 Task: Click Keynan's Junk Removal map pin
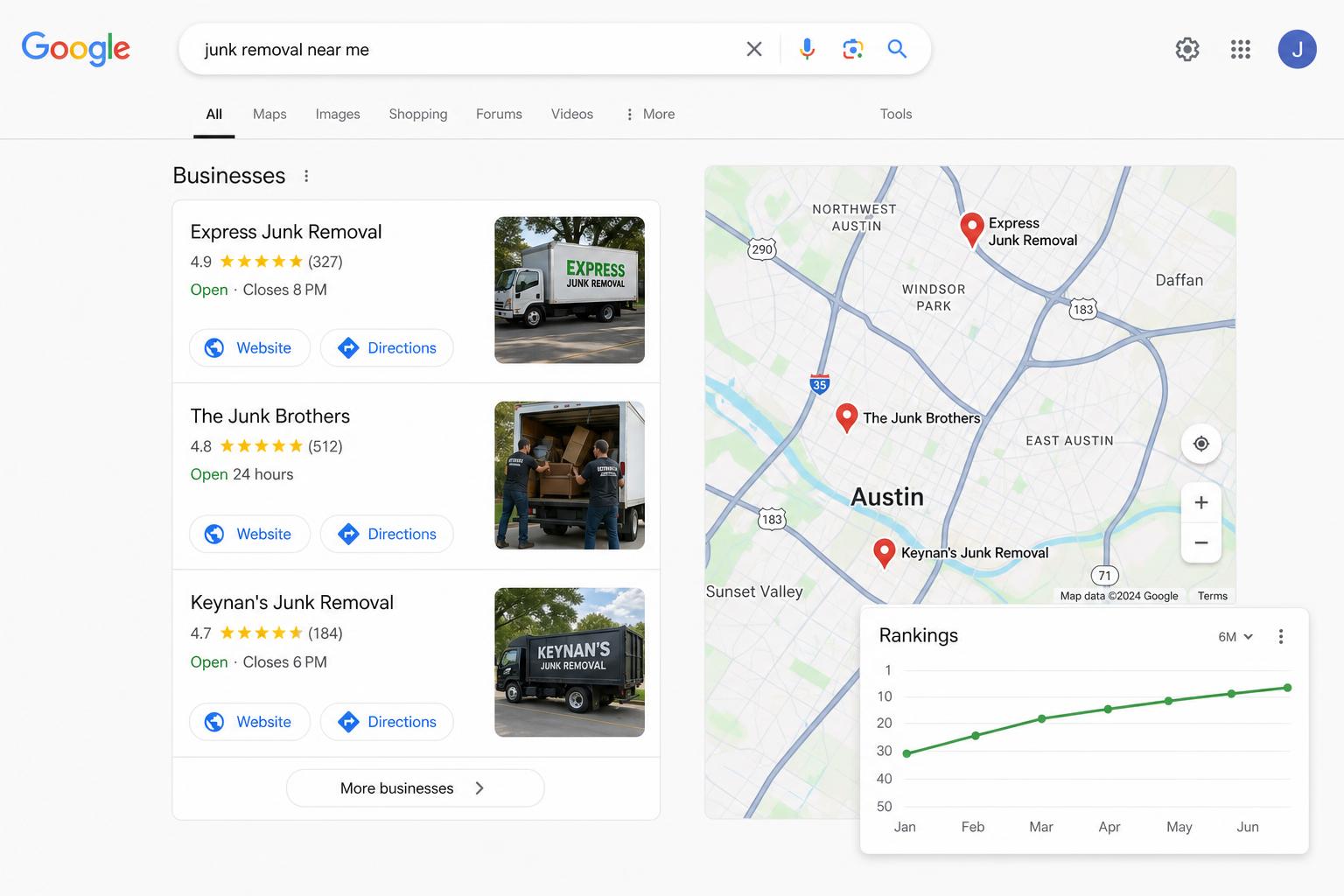885,552
